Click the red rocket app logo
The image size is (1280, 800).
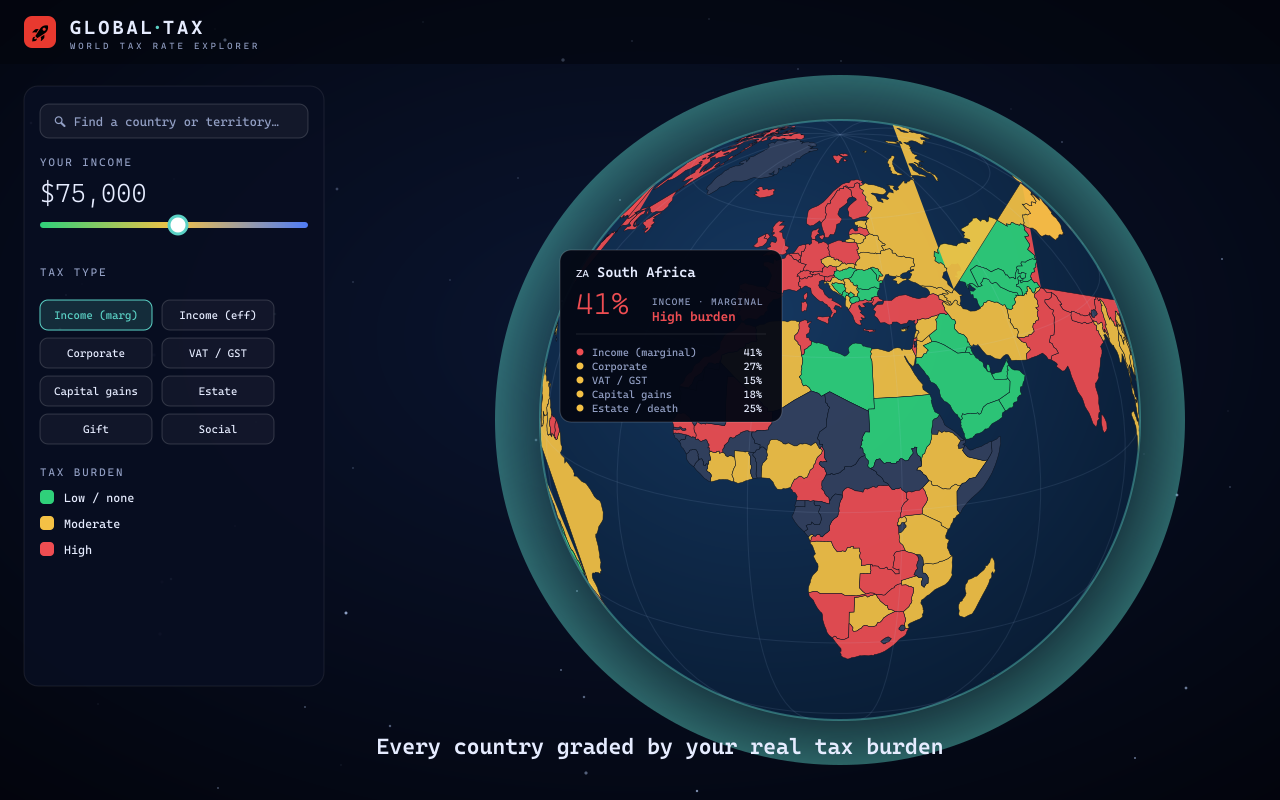tap(40, 32)
